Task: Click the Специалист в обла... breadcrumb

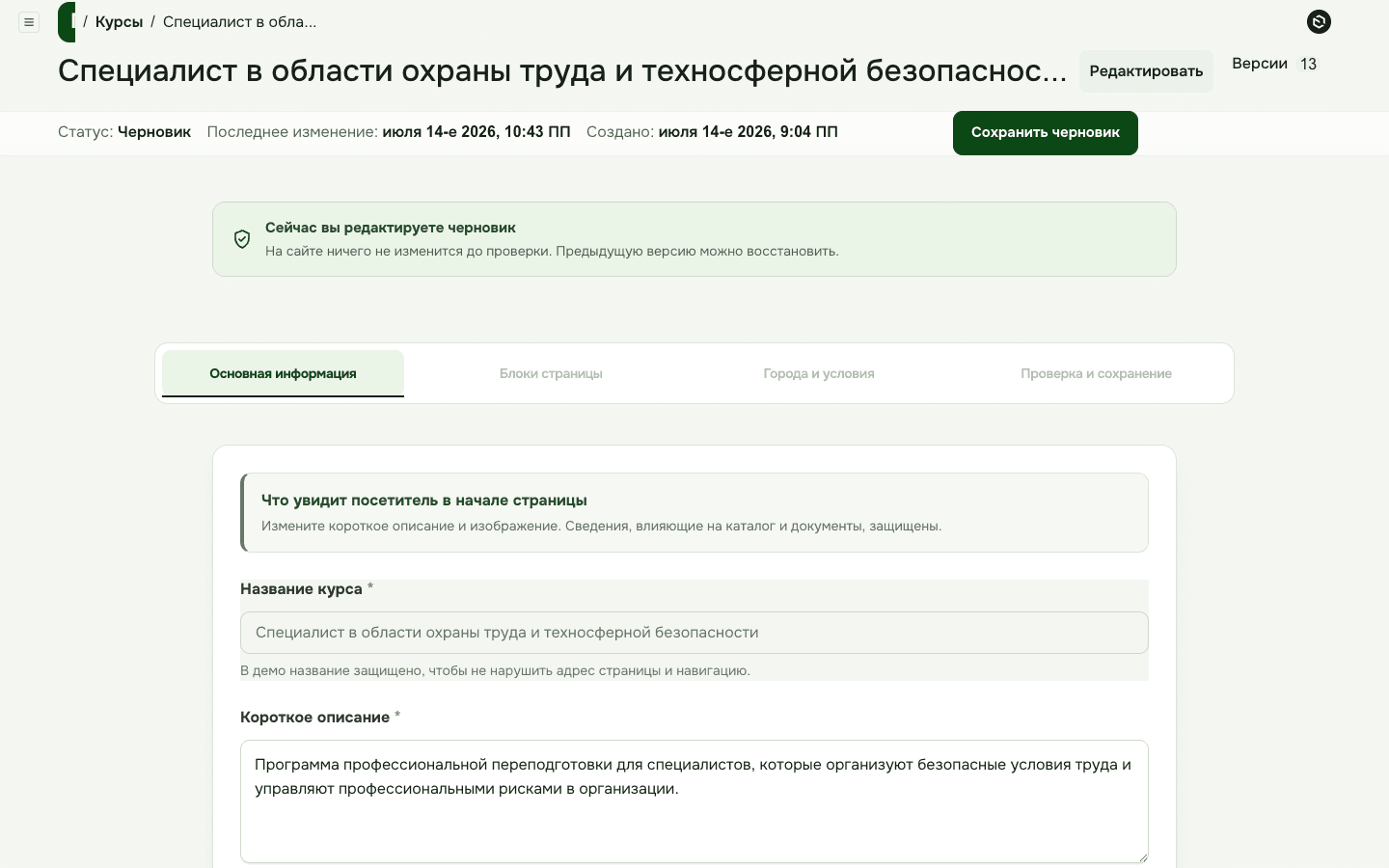Action: point(239,22)
